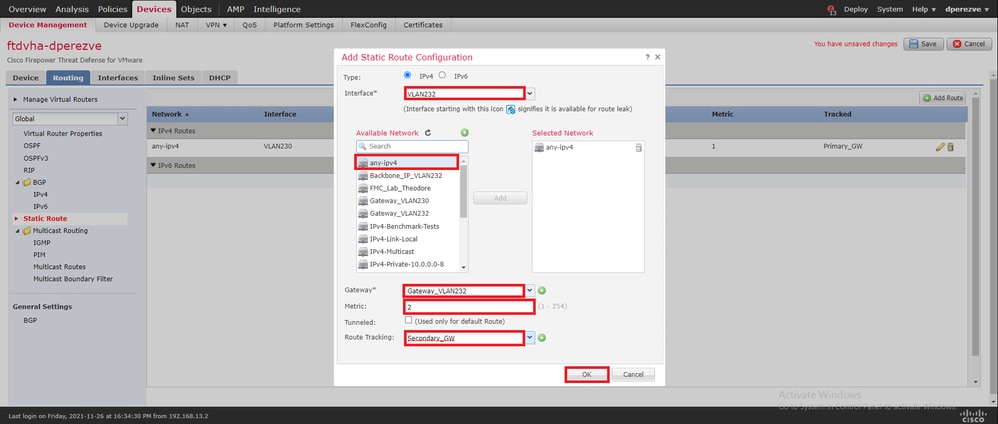The height and width of the screenshot is (424, 998).
Task: Select the IPv4 type radio button
Action: 408,75
